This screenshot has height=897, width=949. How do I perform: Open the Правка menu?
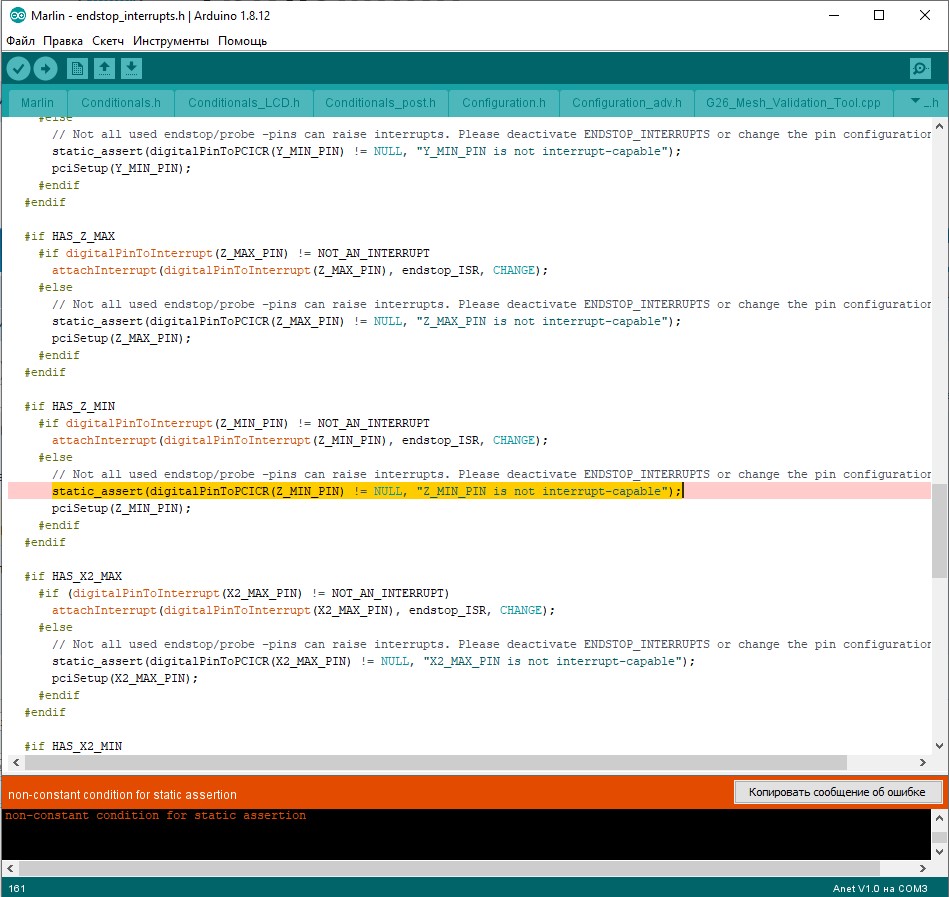(x=63, y=41)
